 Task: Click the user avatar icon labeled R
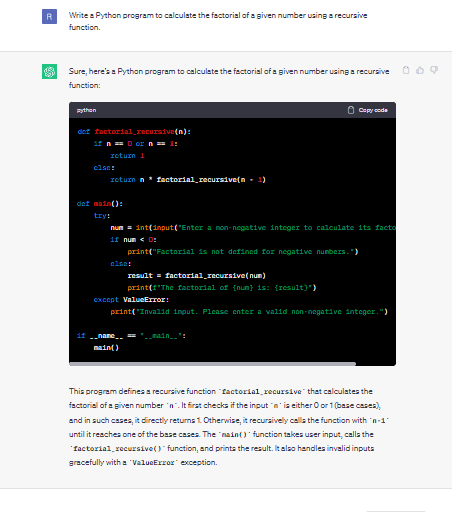point(49,17)
